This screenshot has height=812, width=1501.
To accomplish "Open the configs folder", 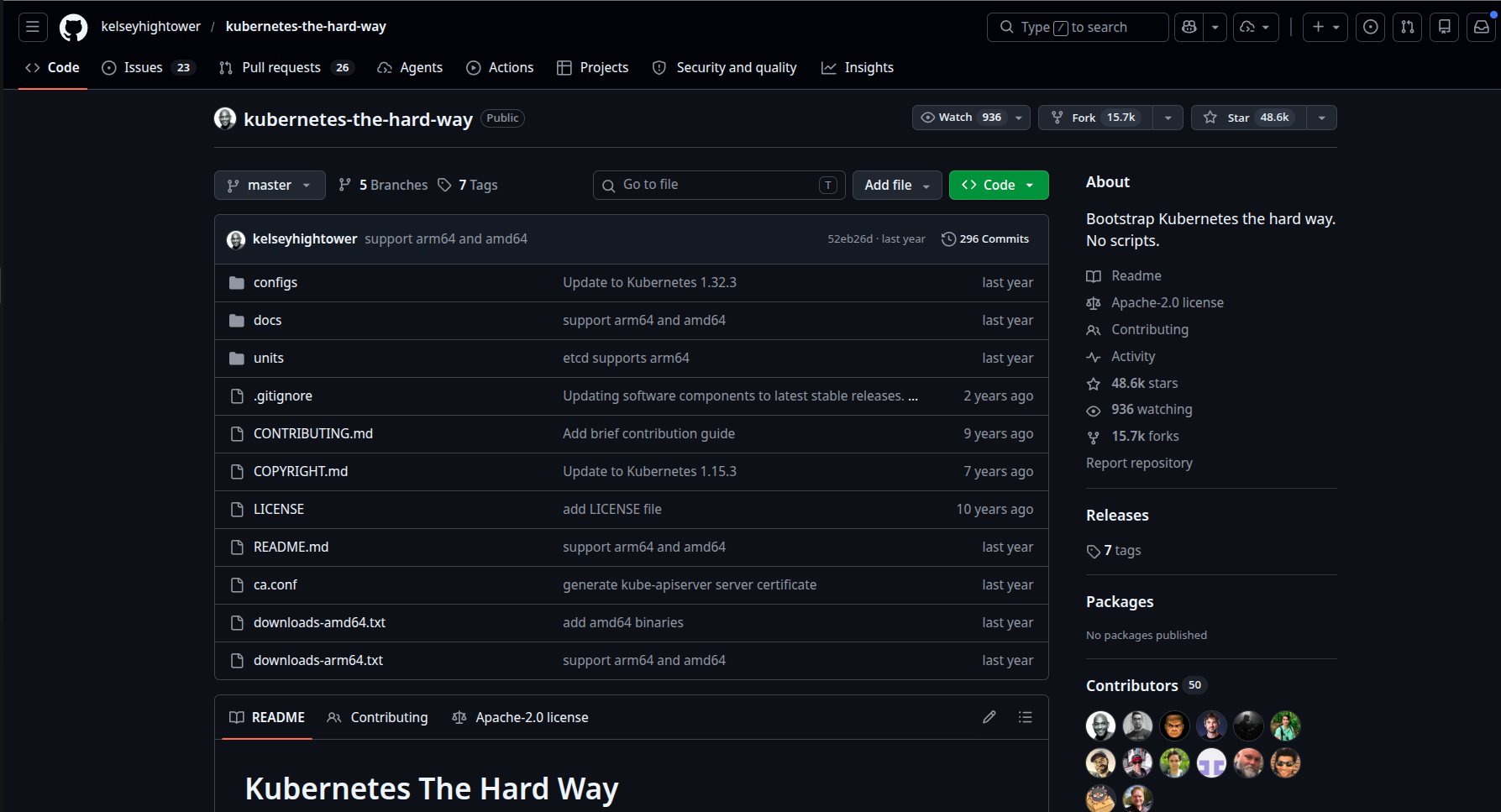I will coord(276,283).
